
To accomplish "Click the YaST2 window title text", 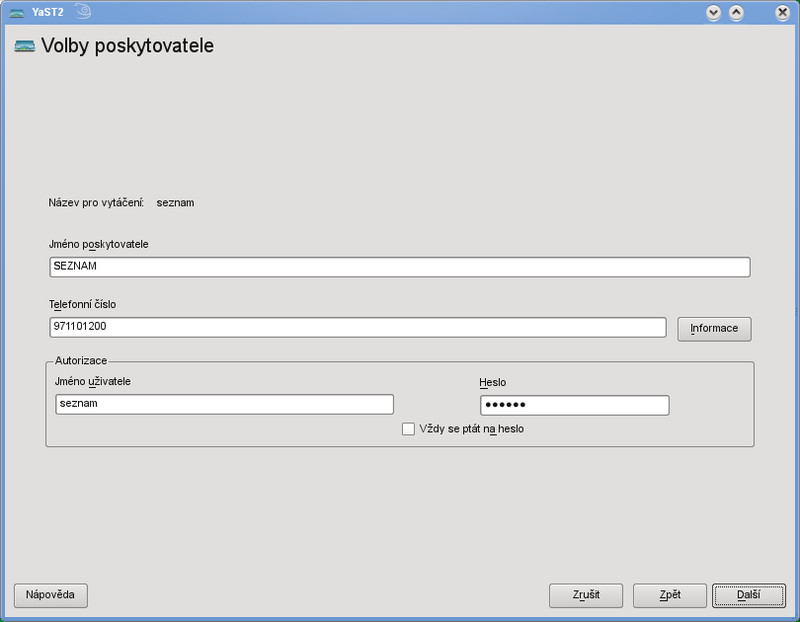I will tap(47, 12).
